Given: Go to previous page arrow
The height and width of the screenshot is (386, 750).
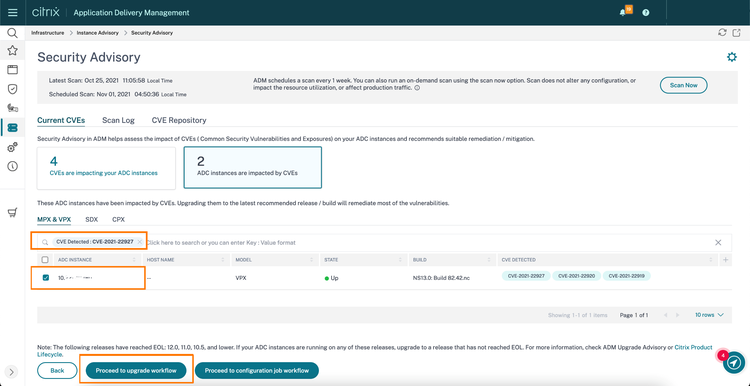Looking at the screenshot, I should point(665,315).
